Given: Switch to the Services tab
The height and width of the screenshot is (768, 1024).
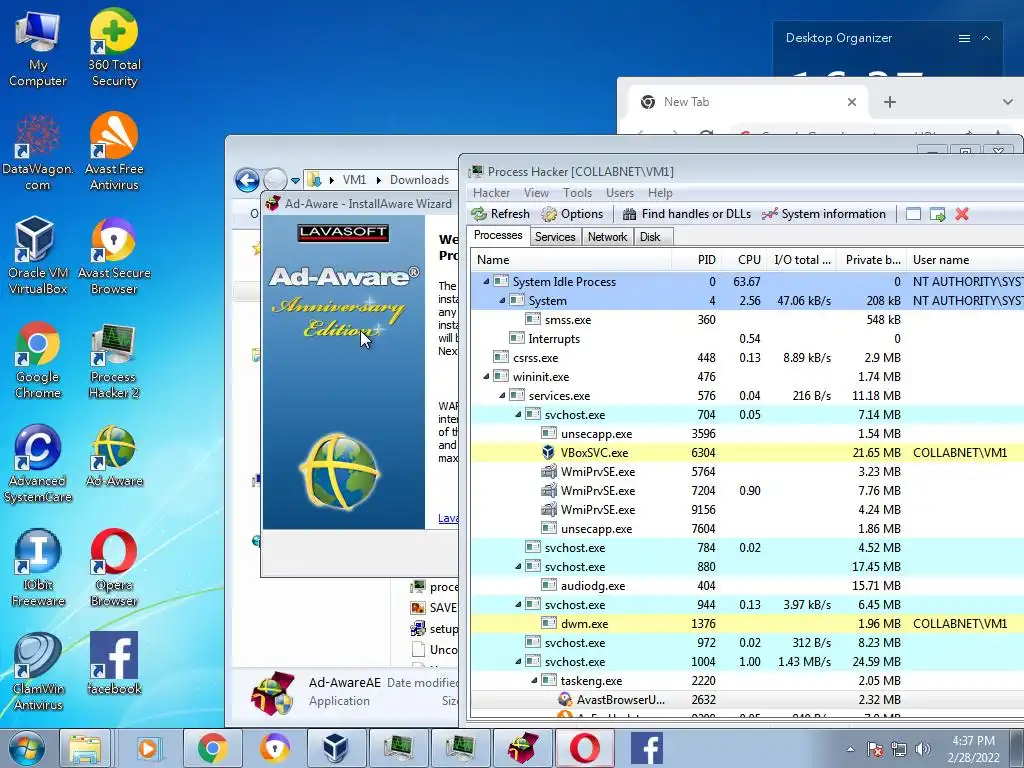Looking at the screenshot, I should tap(555, 236).
